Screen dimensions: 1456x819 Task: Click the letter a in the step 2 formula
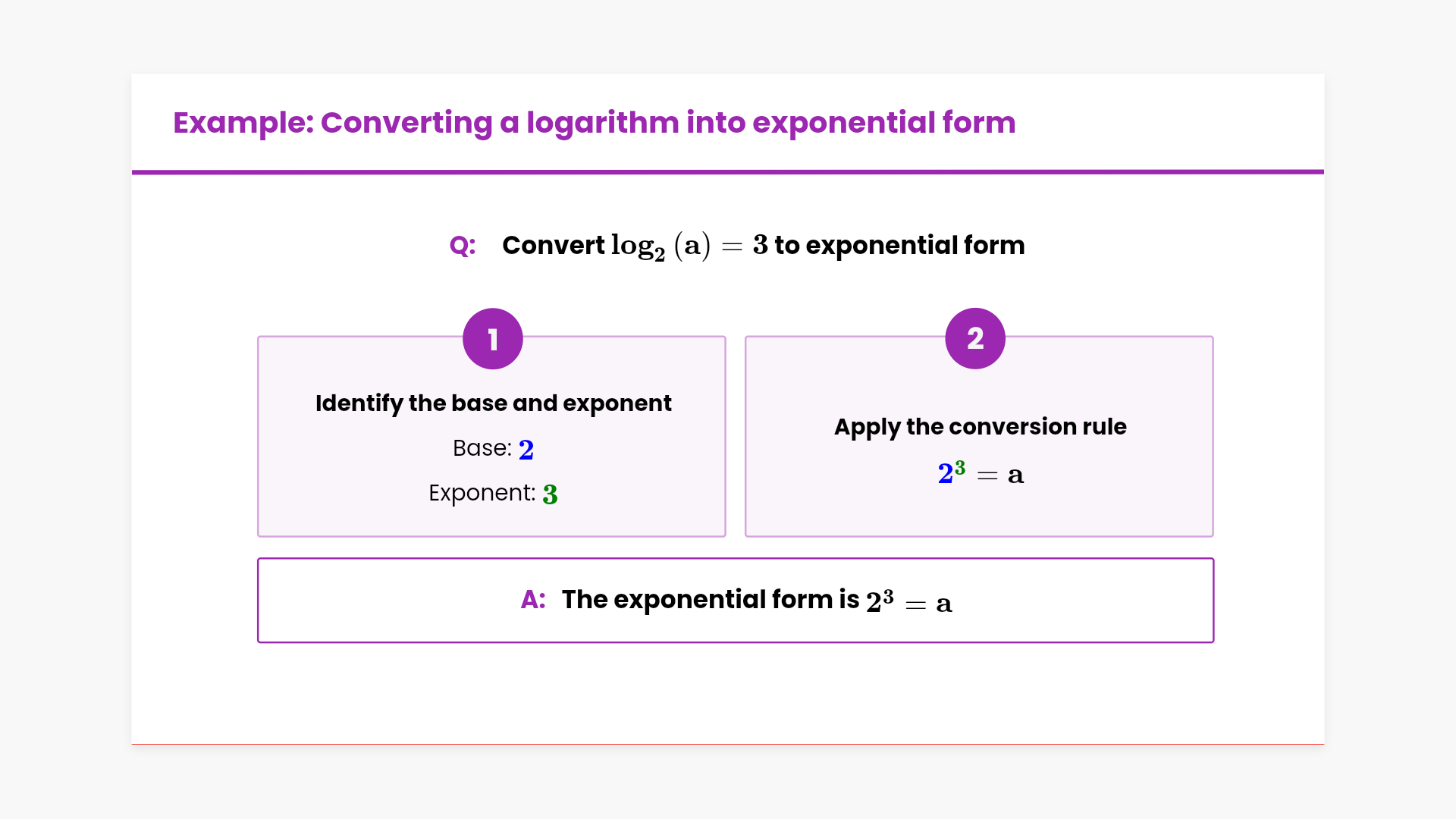1015,476
